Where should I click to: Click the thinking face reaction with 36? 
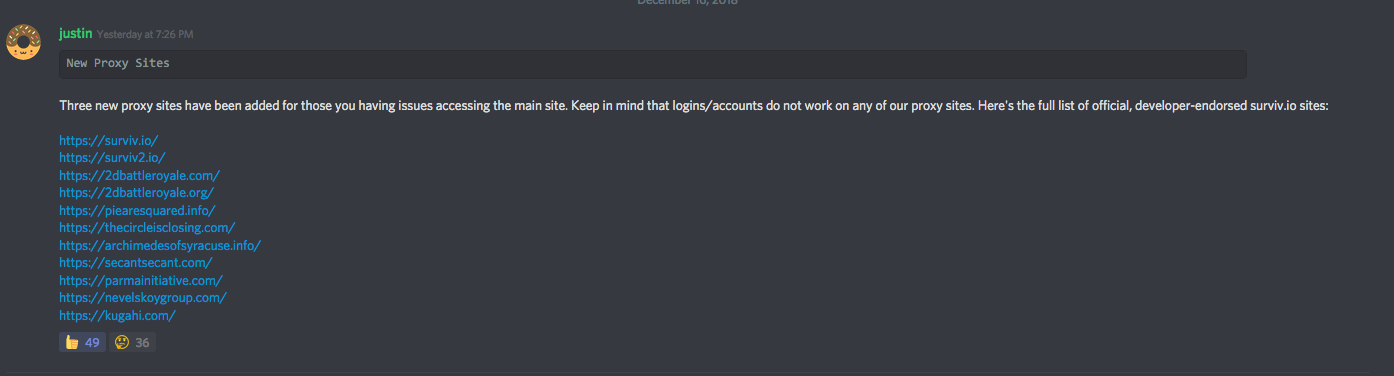pos(132,342)
